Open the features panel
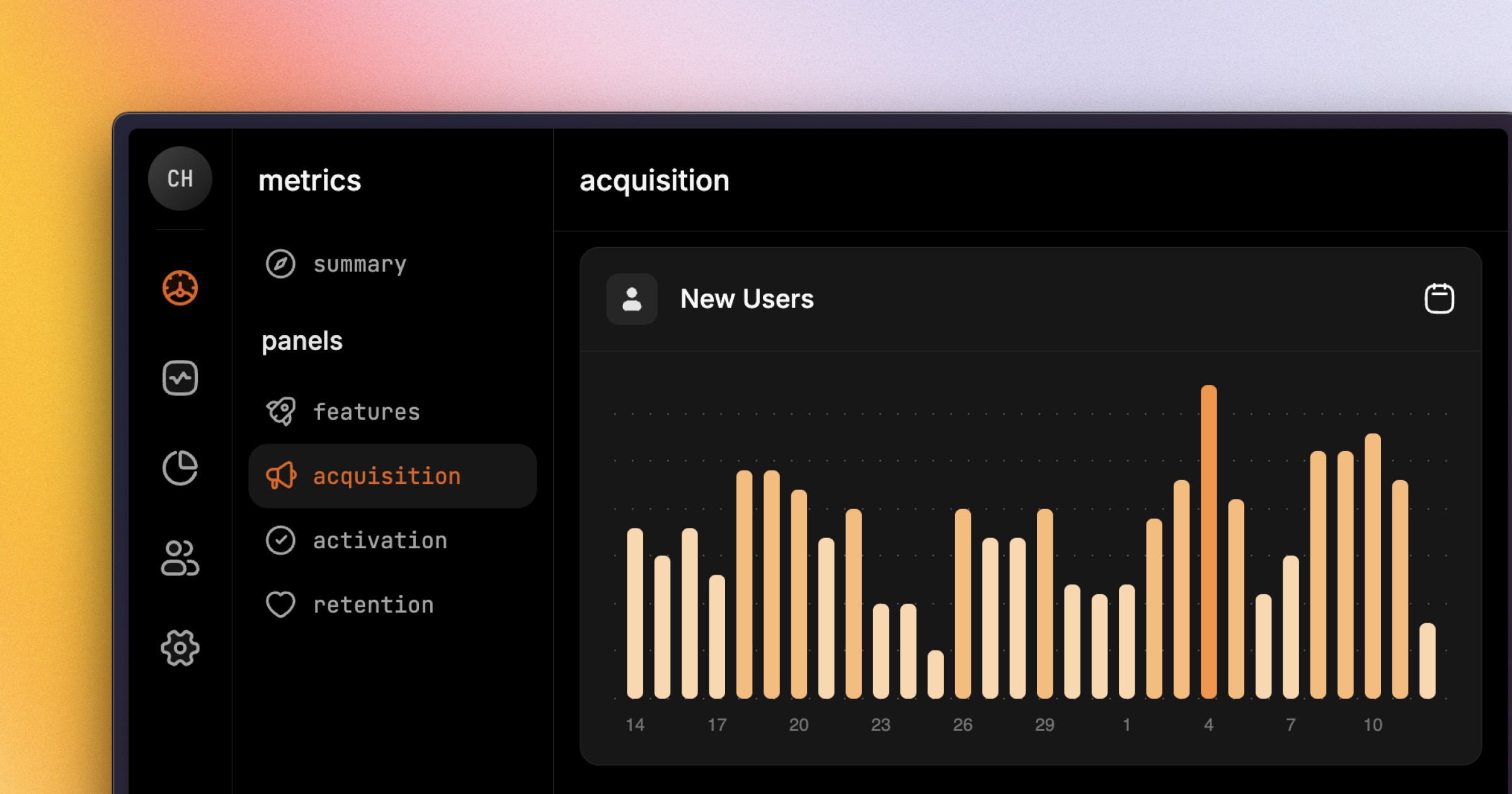This screenshot has width=1512, height=794. (367, 411)
